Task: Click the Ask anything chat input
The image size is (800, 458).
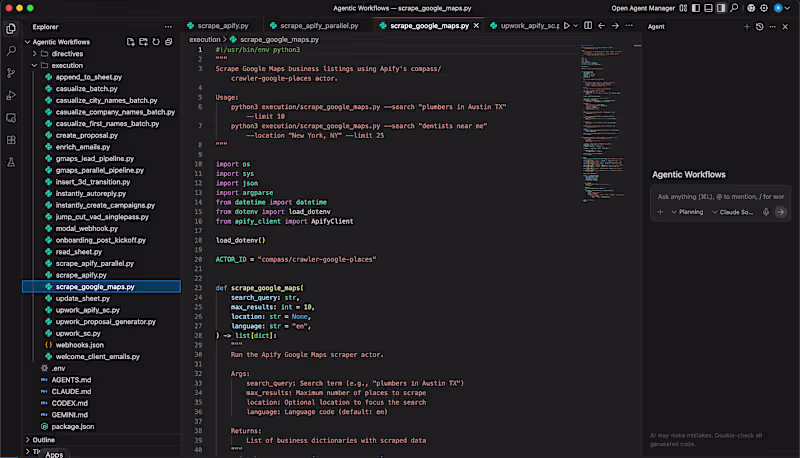Action: (720, 196)
